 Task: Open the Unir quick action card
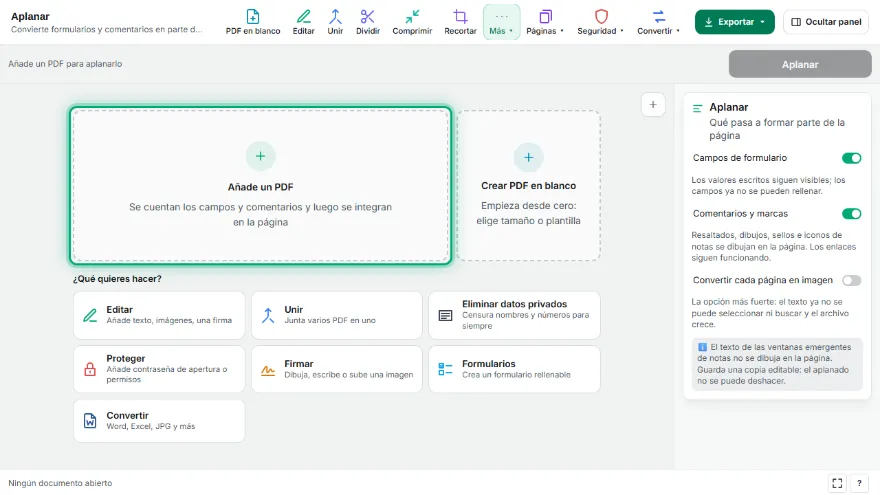337,315
